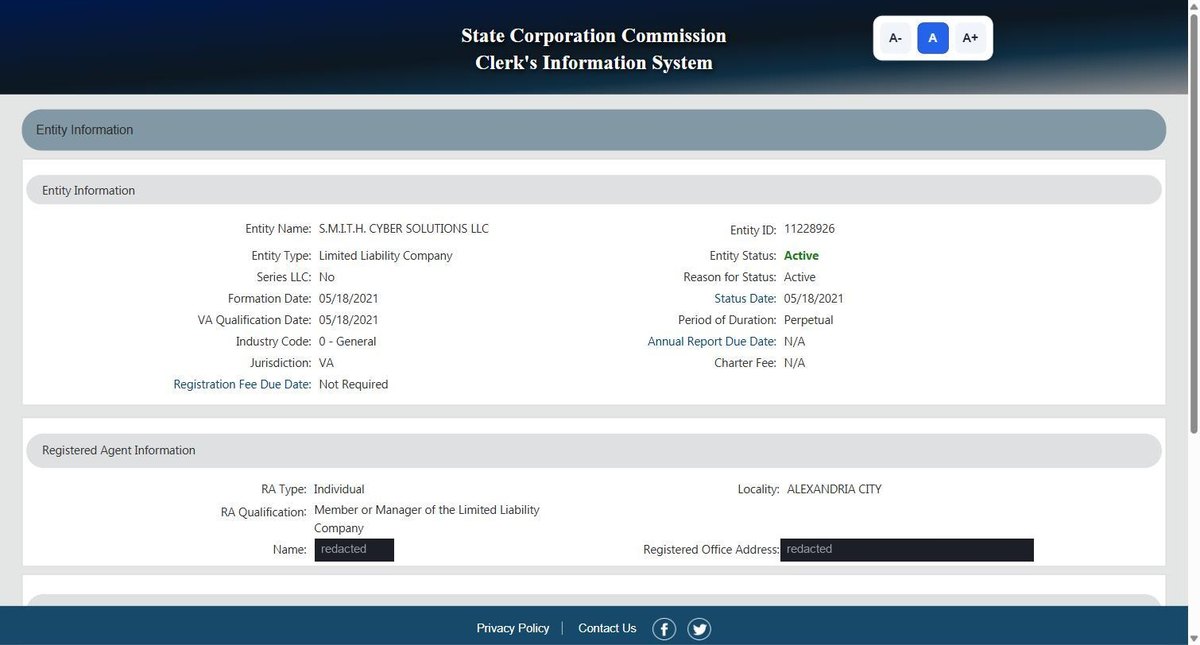Open the Twitter page icon in footer
This screenshot has width=1200, height=645.
click(x=699, y=629)
